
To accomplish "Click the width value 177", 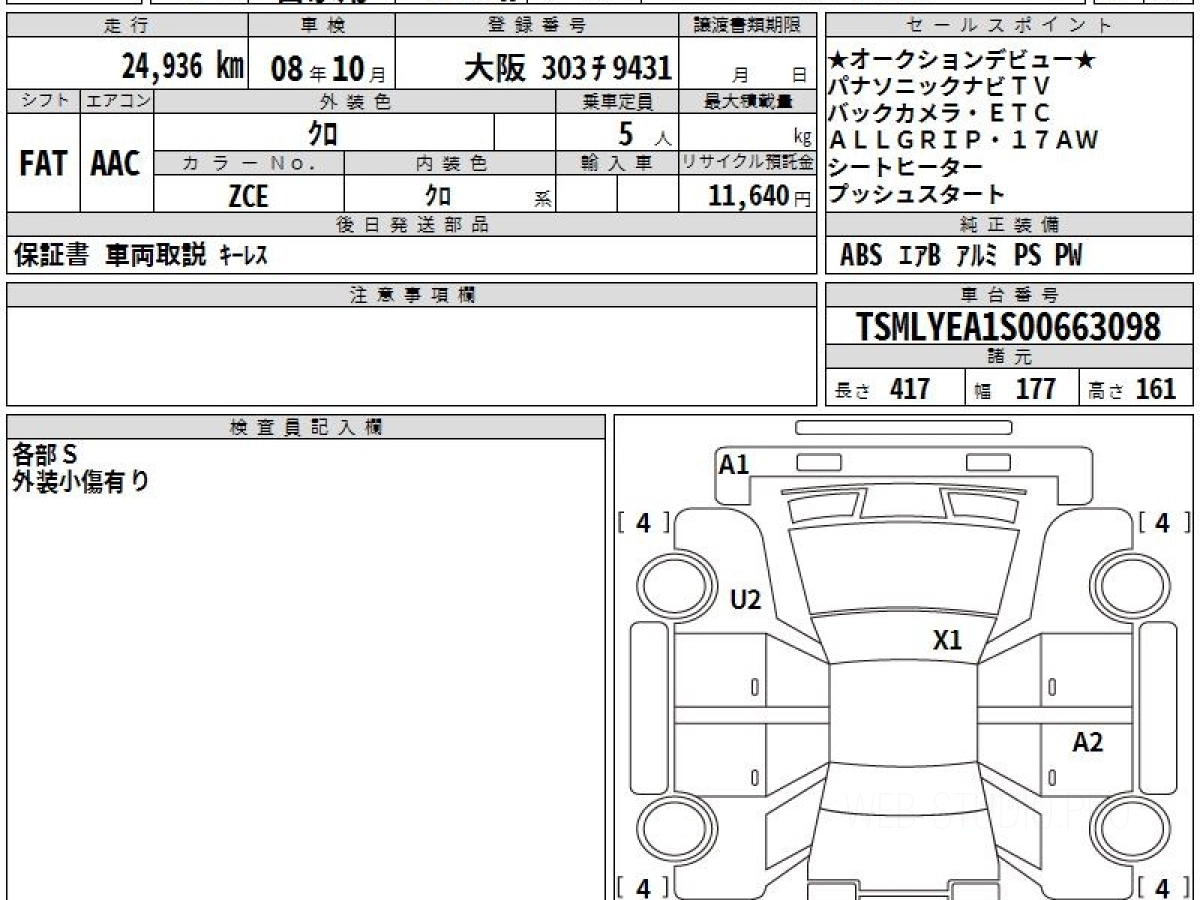I will click(x=1035, y=388).
